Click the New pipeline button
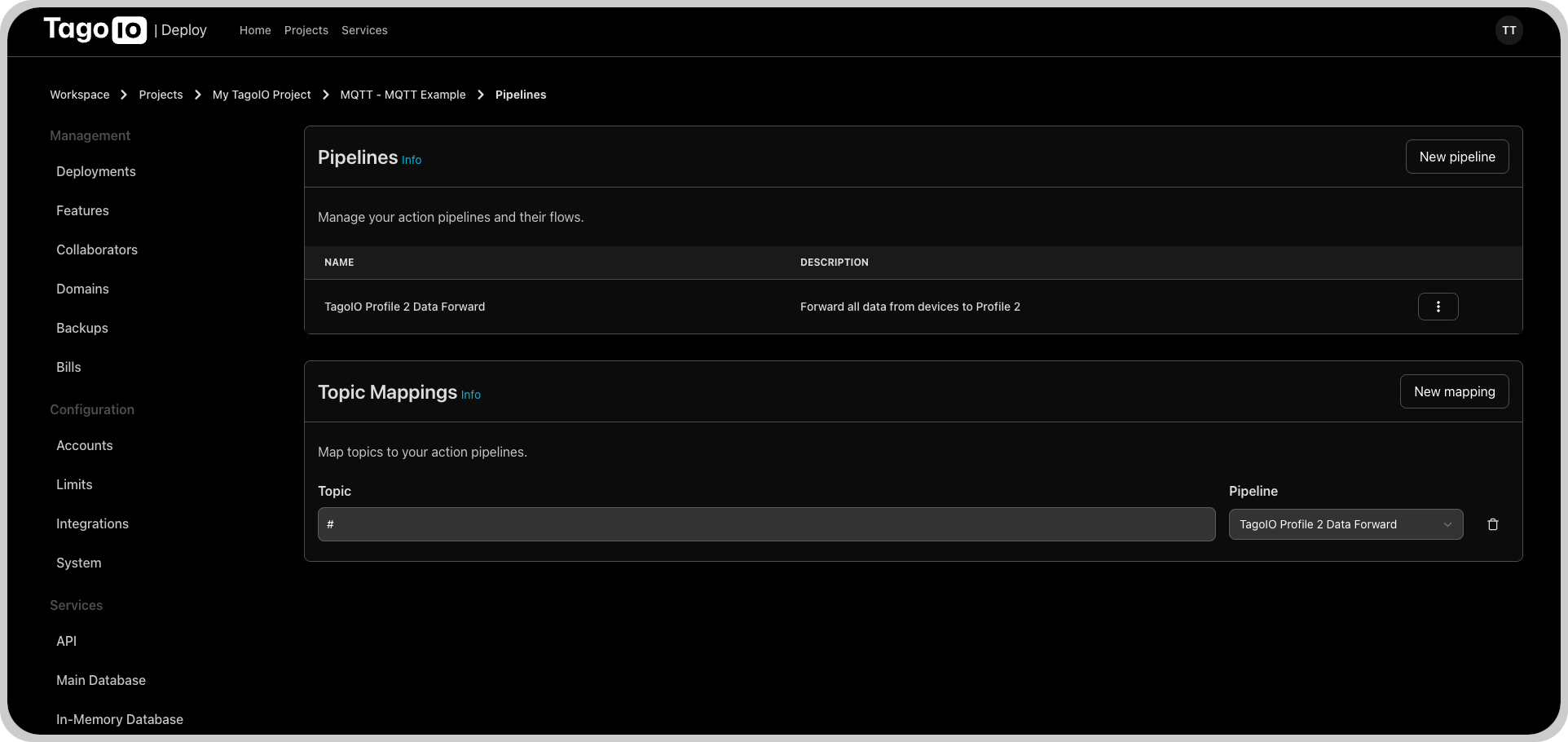 (x=1456, y=157)
